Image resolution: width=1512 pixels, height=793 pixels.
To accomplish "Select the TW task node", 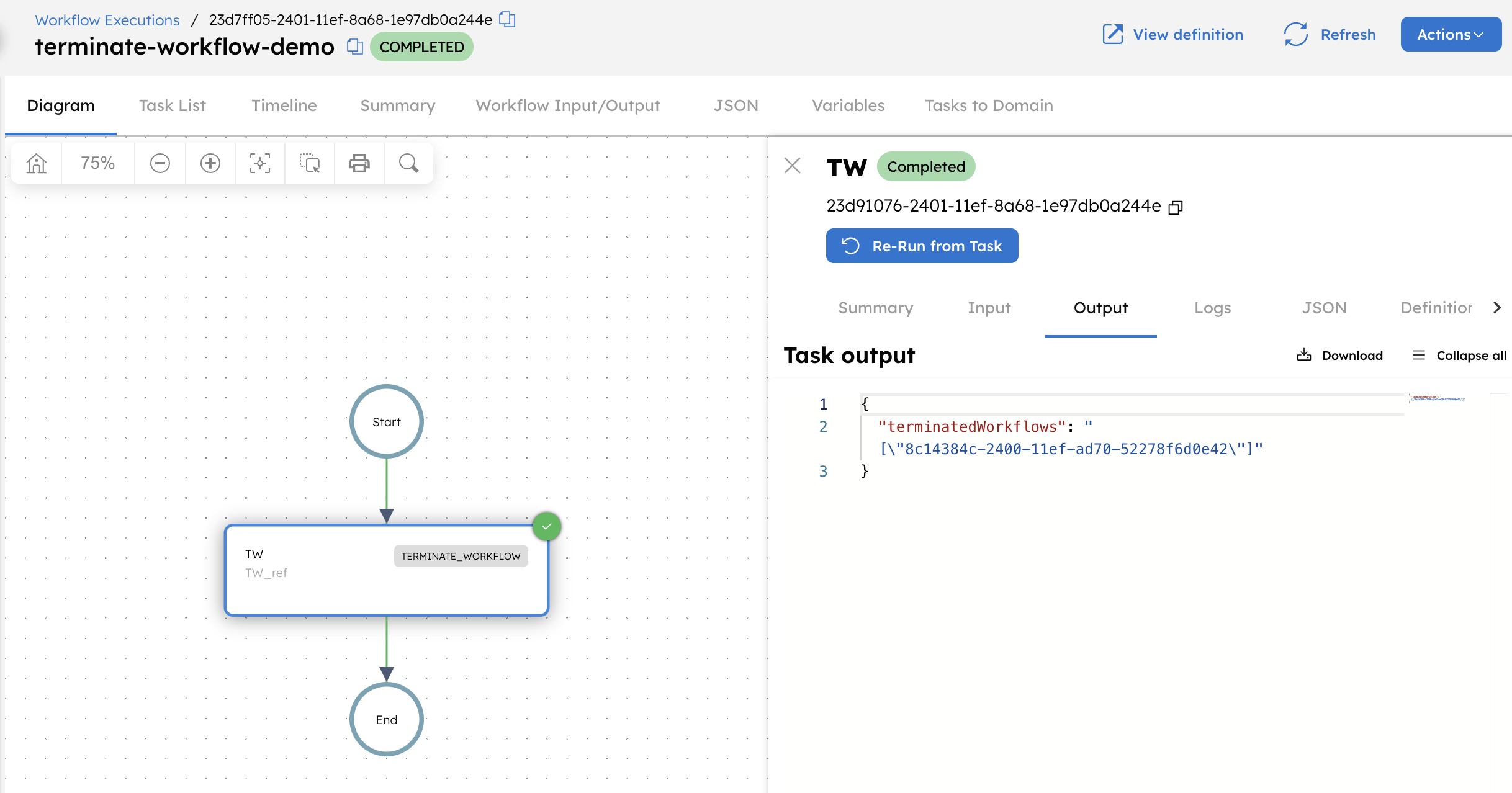I will click(387, 570).
